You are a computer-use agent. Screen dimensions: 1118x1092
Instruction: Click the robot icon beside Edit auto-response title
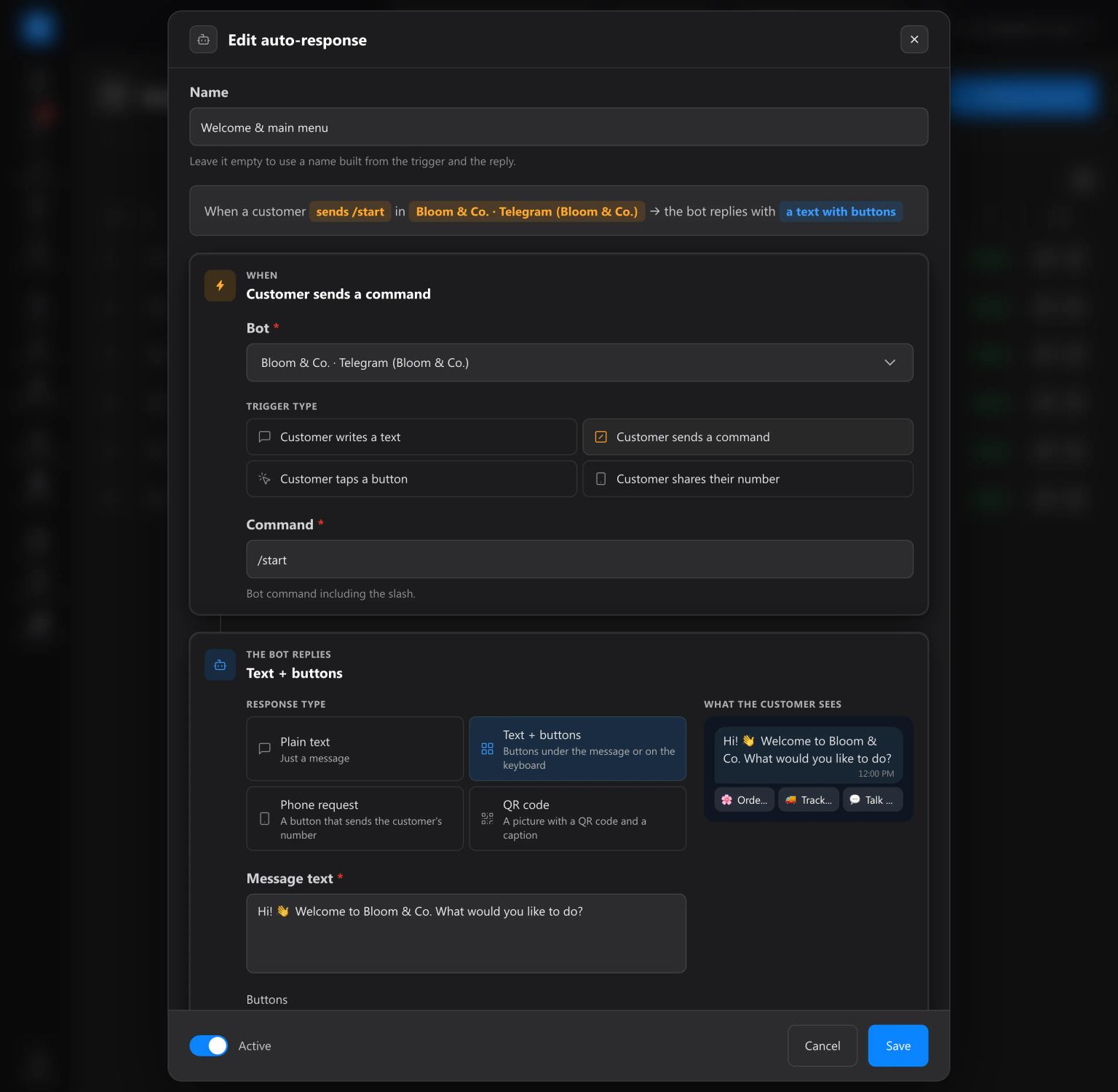click(x=204, y=39)
